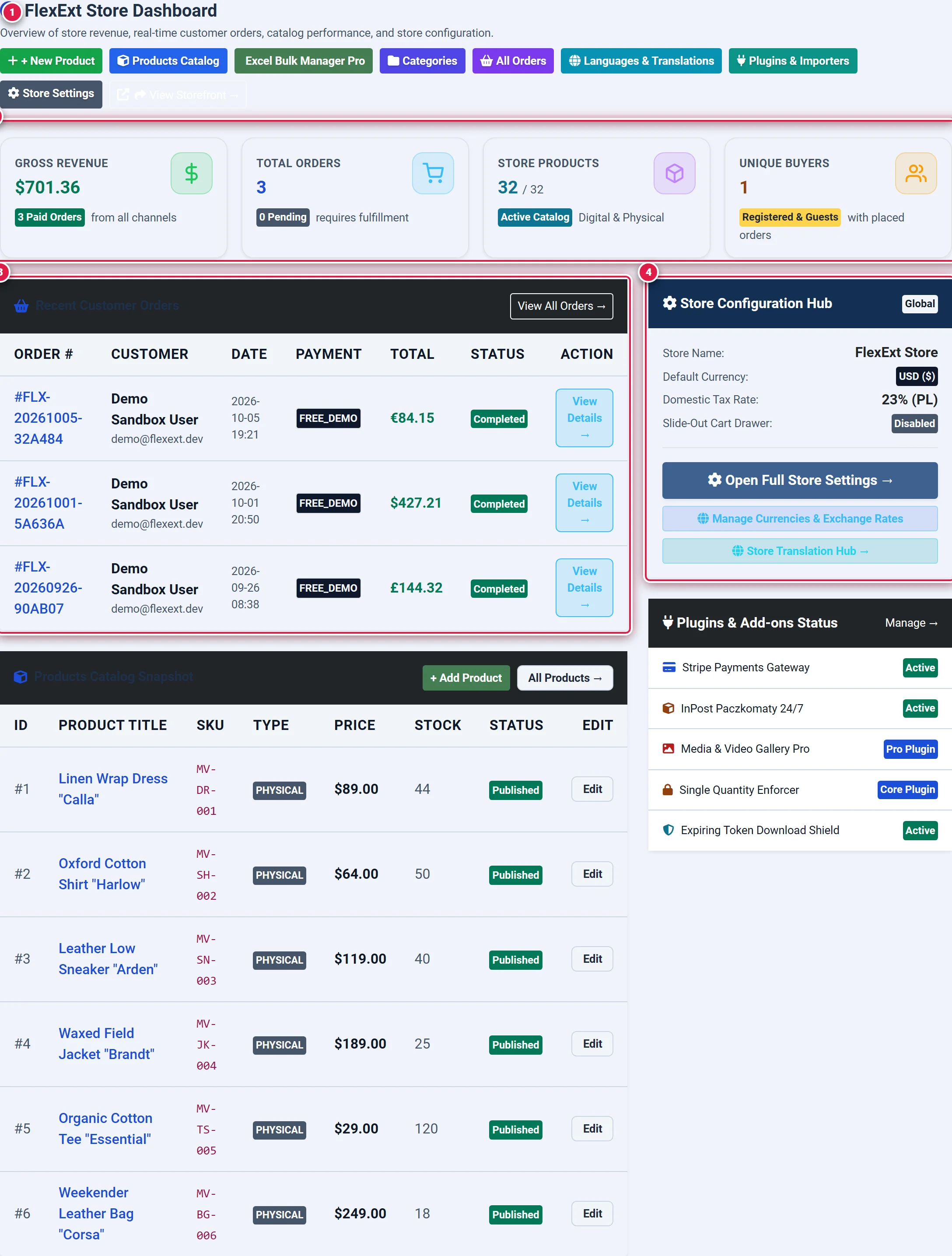This screenshot has width=952, height=1256.
Task: Open Weekender Leather Bag "Corsa" product link
Action: 96,1214
